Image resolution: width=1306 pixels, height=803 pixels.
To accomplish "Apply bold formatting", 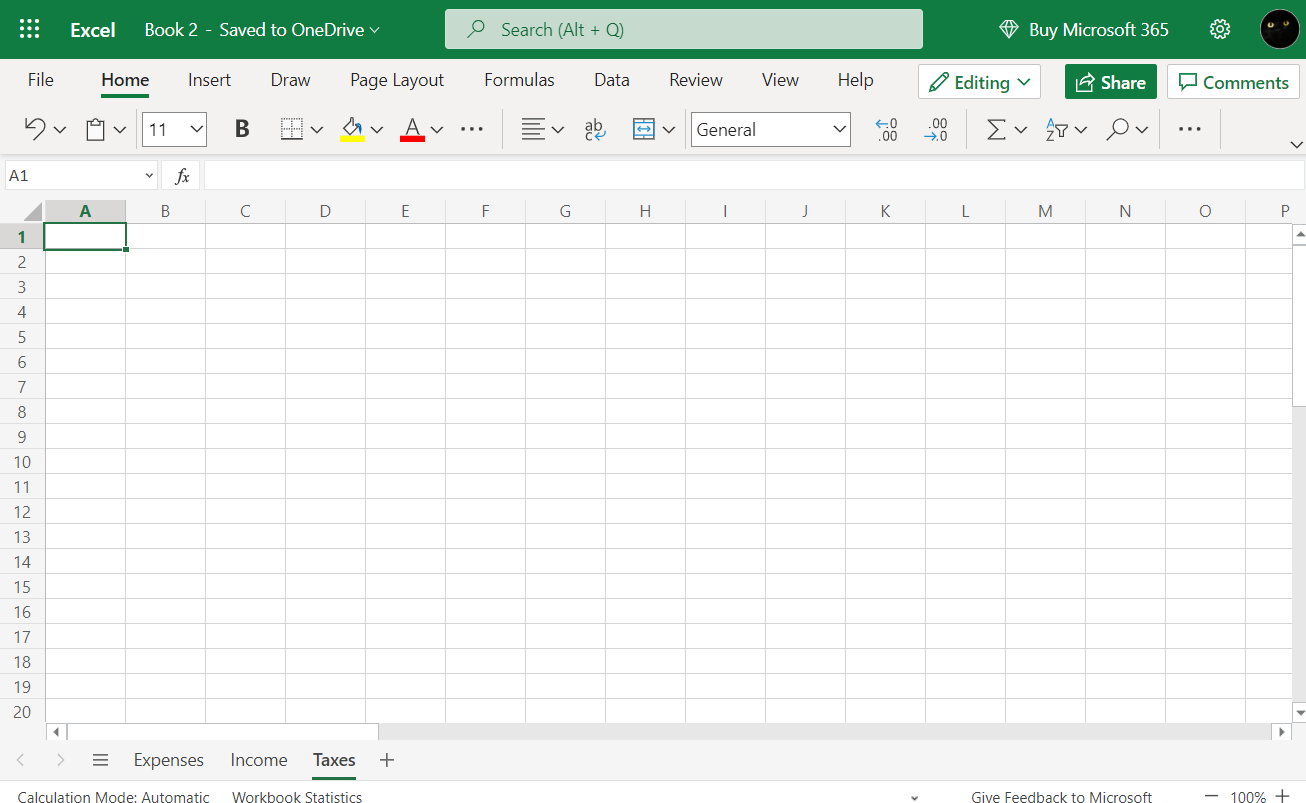I will click(241, 129).
